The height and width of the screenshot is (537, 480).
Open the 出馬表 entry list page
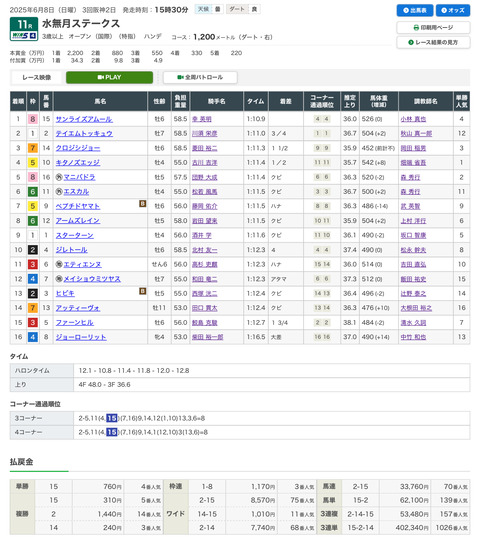(x=415, y=10)
